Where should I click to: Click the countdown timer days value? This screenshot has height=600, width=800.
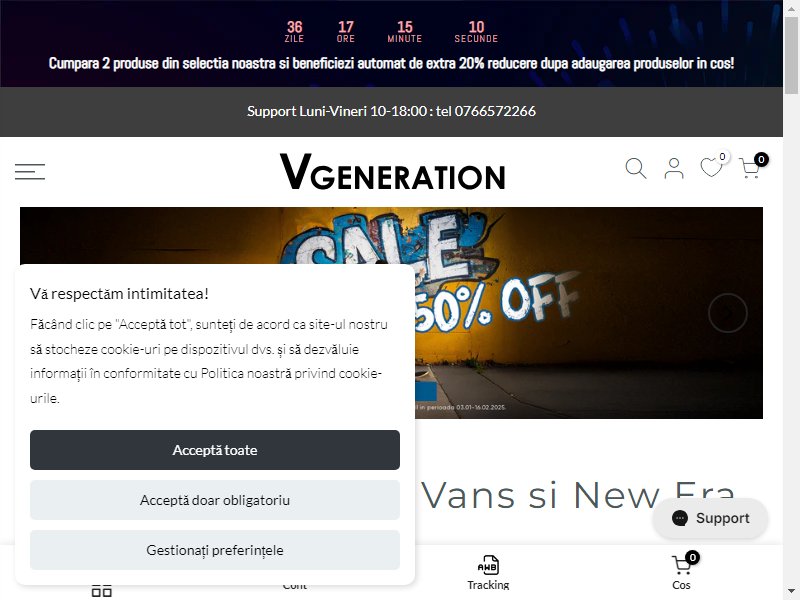(294, 27)
